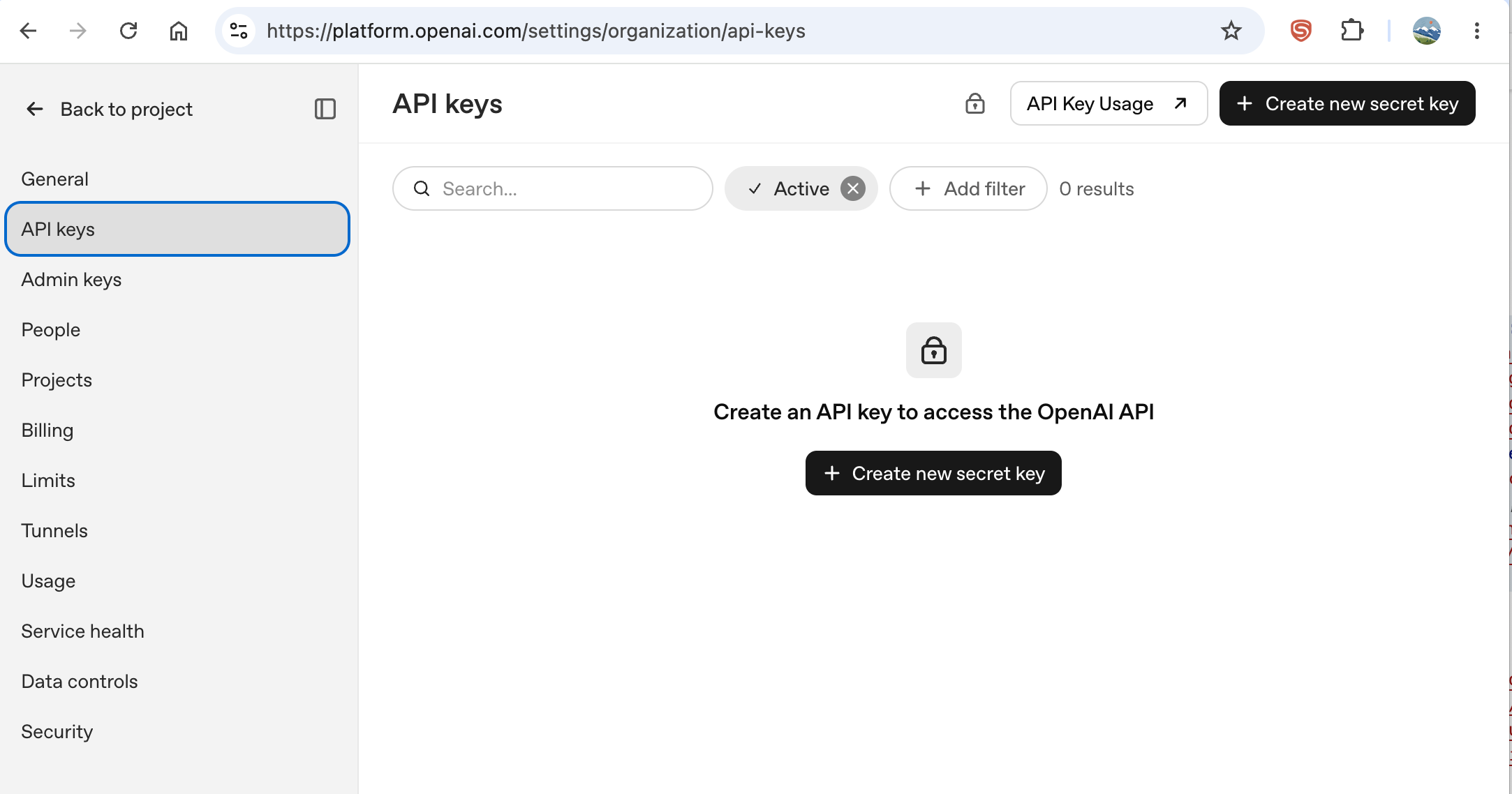
Task: Go back to project
Action: pos(109,109)
